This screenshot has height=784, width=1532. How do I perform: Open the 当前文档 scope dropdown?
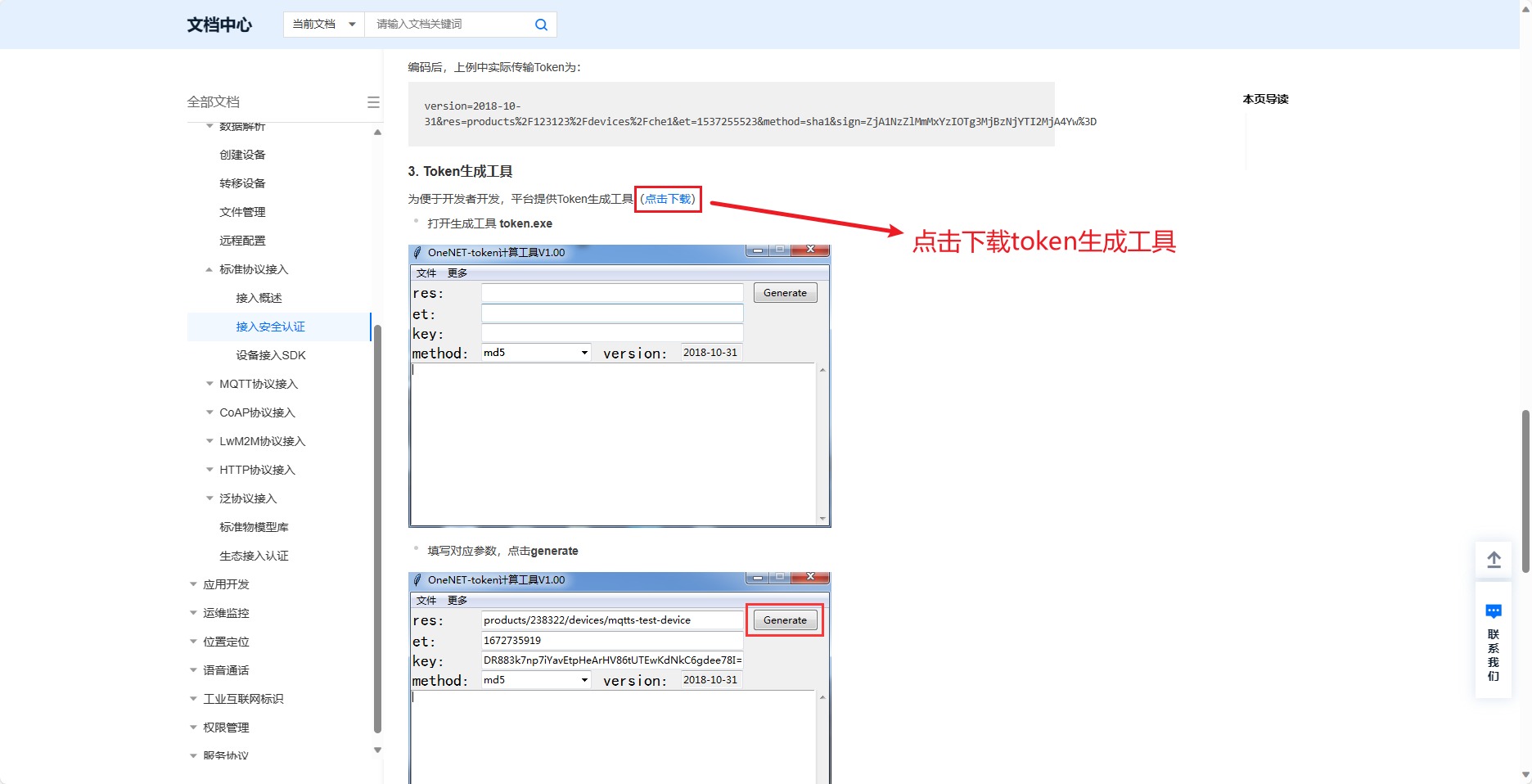pyautogui.click(x=324, y=25)
